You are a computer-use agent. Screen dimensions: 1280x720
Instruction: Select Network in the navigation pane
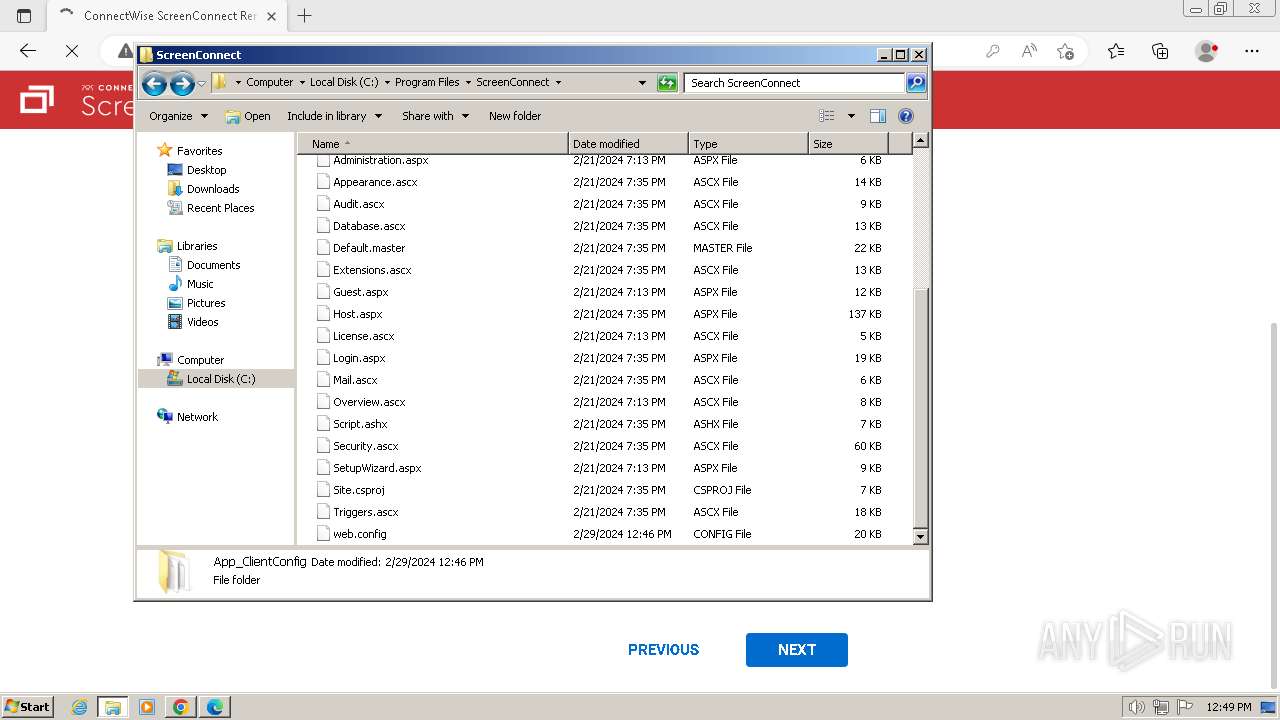click(x=197, y=417)
